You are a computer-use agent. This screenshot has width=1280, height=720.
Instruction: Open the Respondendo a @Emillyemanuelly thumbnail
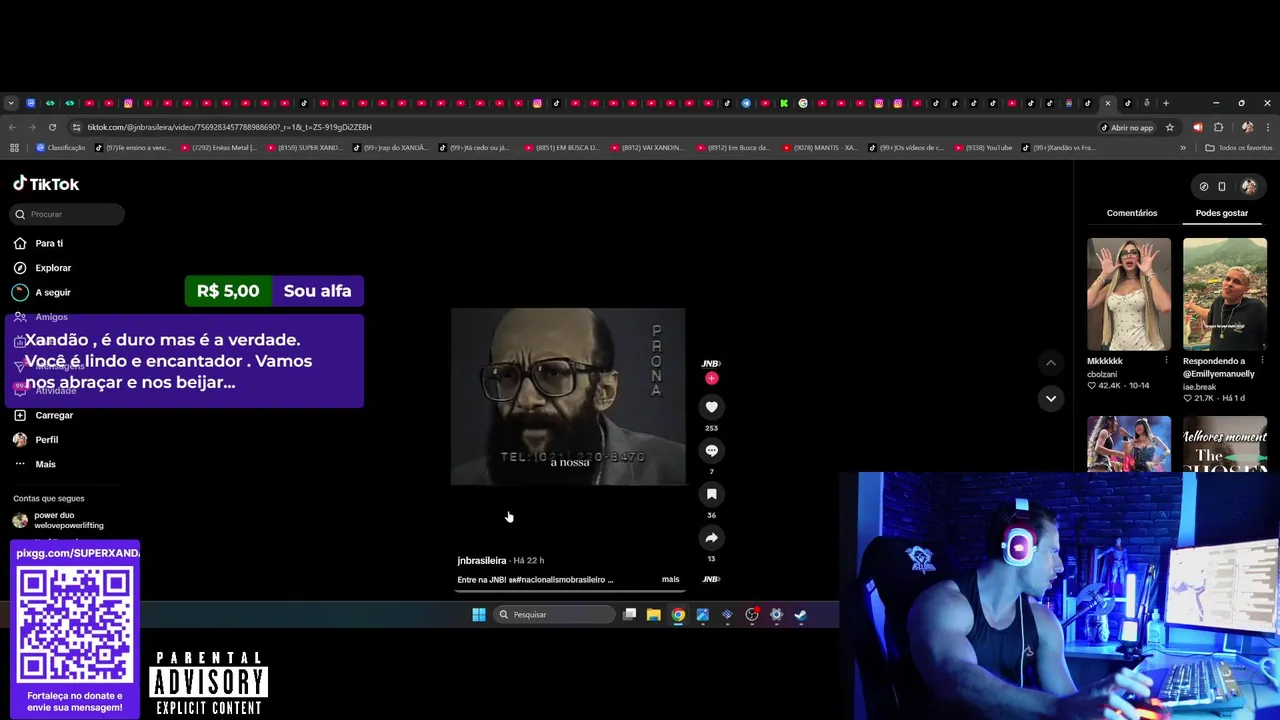1225,294
